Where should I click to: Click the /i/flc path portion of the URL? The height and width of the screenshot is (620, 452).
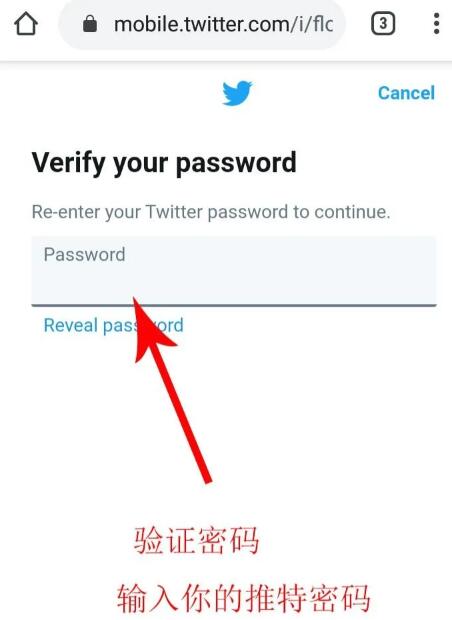(x=311, y=24)
